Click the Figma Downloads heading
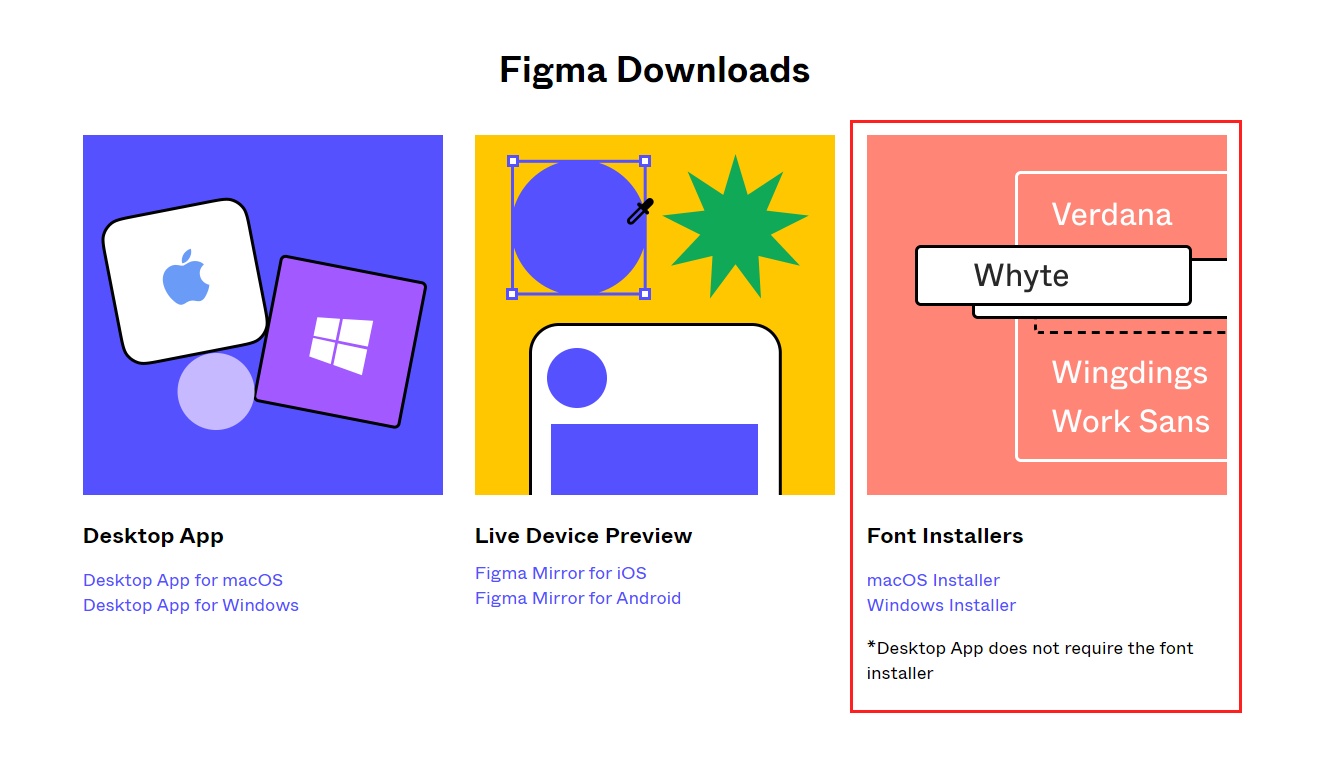 pos(655,70)
